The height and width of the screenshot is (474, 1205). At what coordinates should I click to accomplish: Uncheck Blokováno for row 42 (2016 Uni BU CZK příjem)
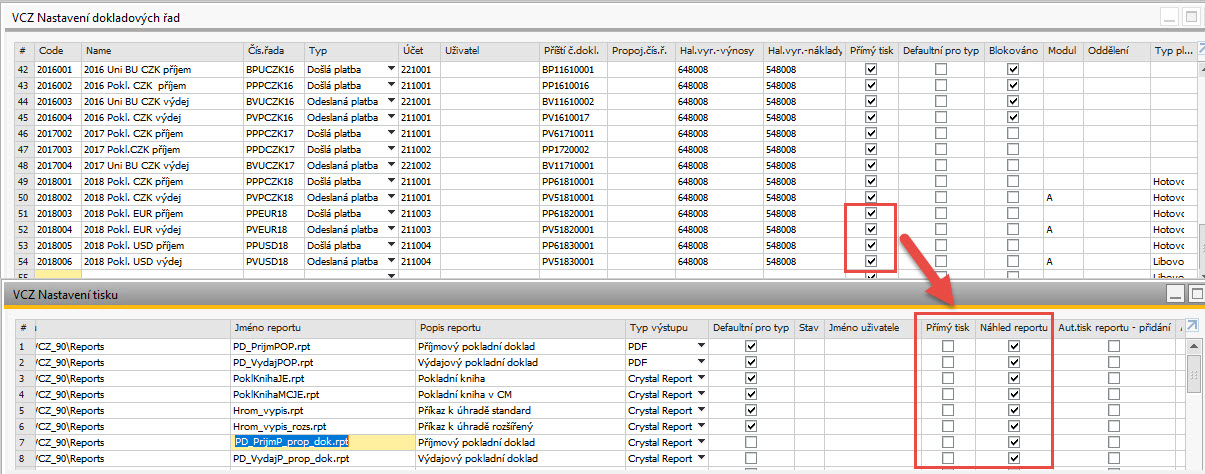point(1013,69)
